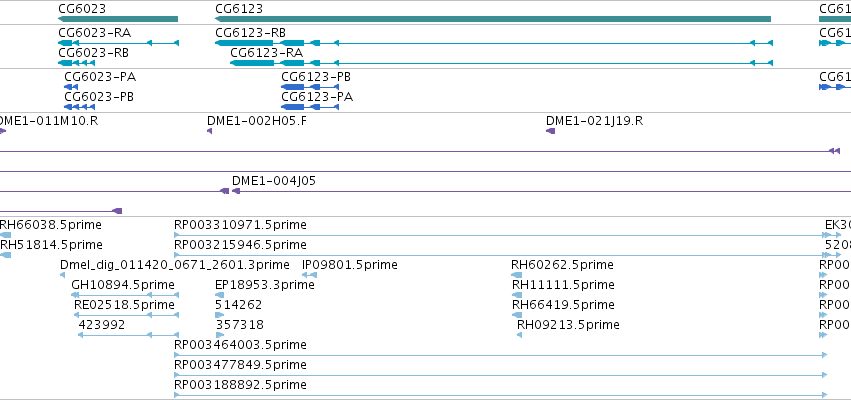Select the RP003310971.5prime EST
This screenshot has height=400, width=851.
502,235
